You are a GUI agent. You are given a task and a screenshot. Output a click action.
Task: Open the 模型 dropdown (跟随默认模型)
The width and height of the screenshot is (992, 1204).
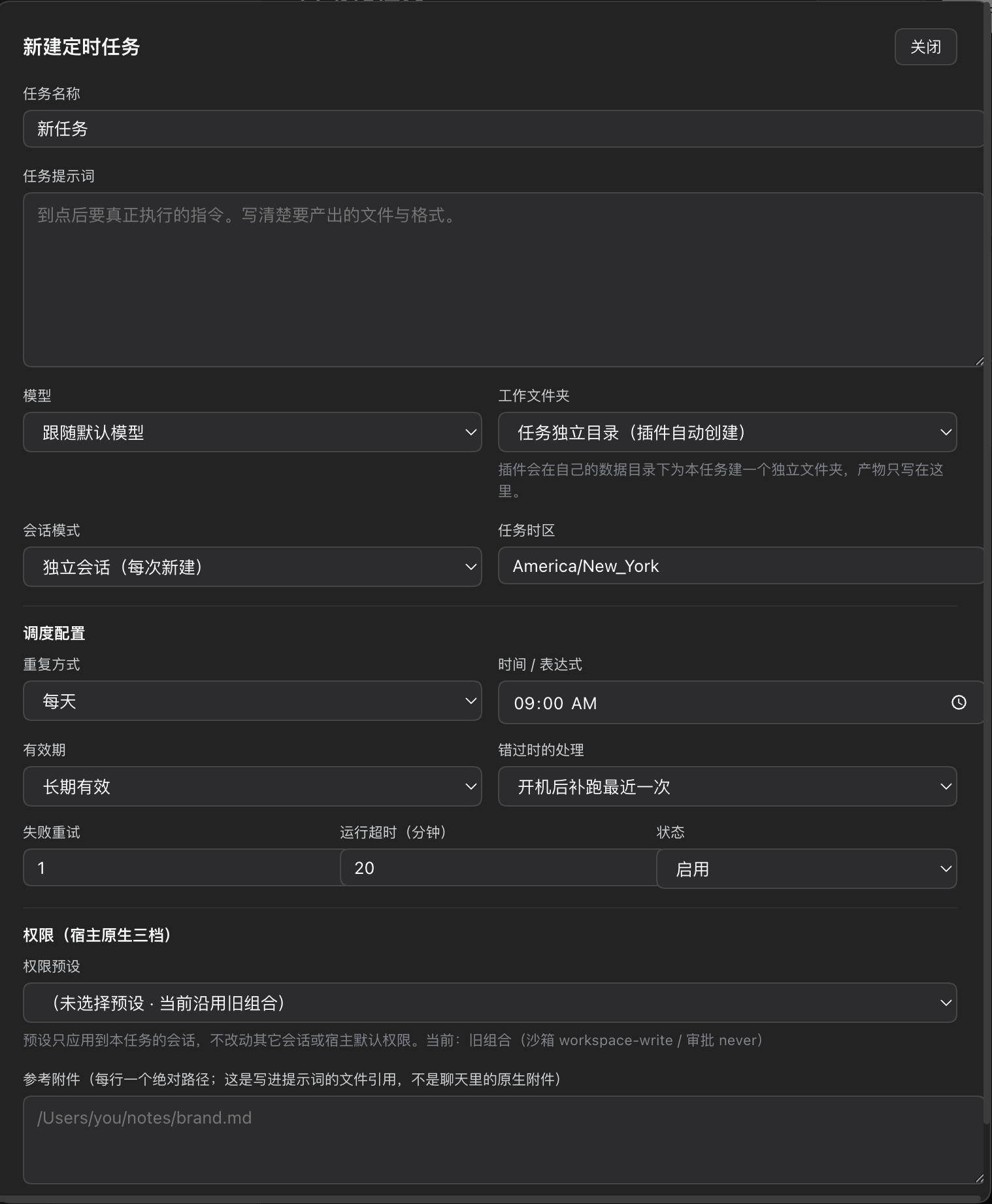point(252,432)
